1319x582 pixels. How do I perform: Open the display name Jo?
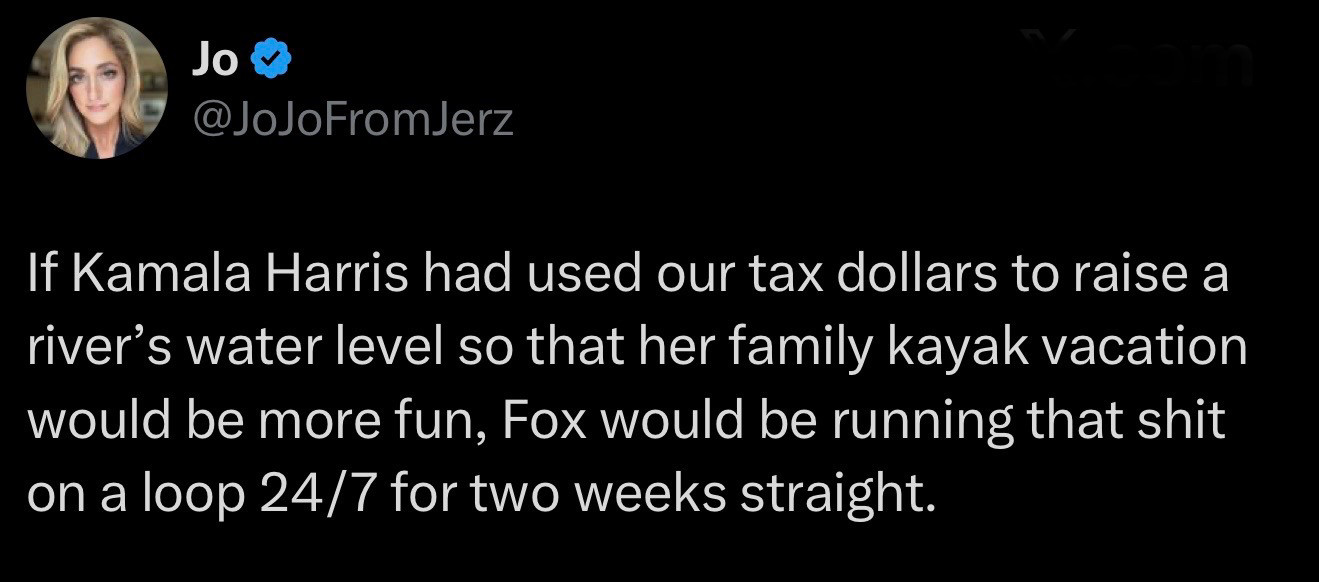(x=213, y=63)
